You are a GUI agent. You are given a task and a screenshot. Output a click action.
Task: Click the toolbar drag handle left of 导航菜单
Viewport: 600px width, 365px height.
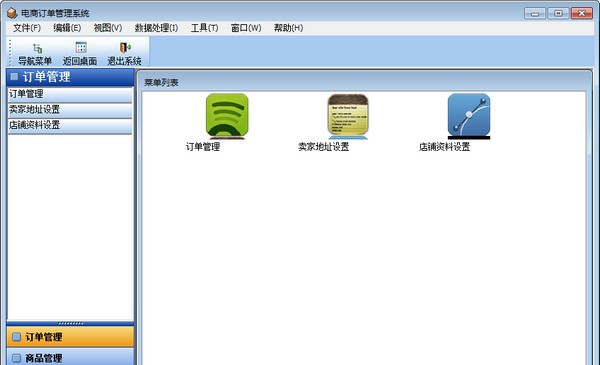[x=10, y=52]
